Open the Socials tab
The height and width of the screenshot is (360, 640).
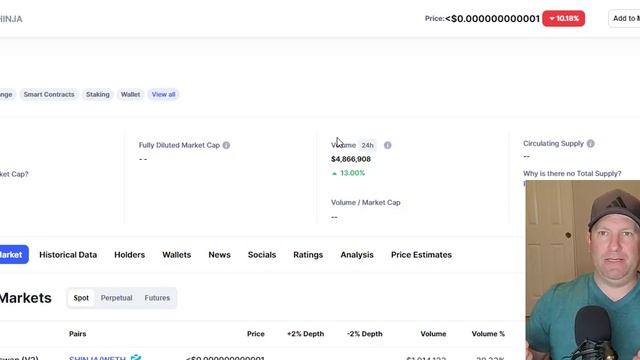click(x=262, y=255)
